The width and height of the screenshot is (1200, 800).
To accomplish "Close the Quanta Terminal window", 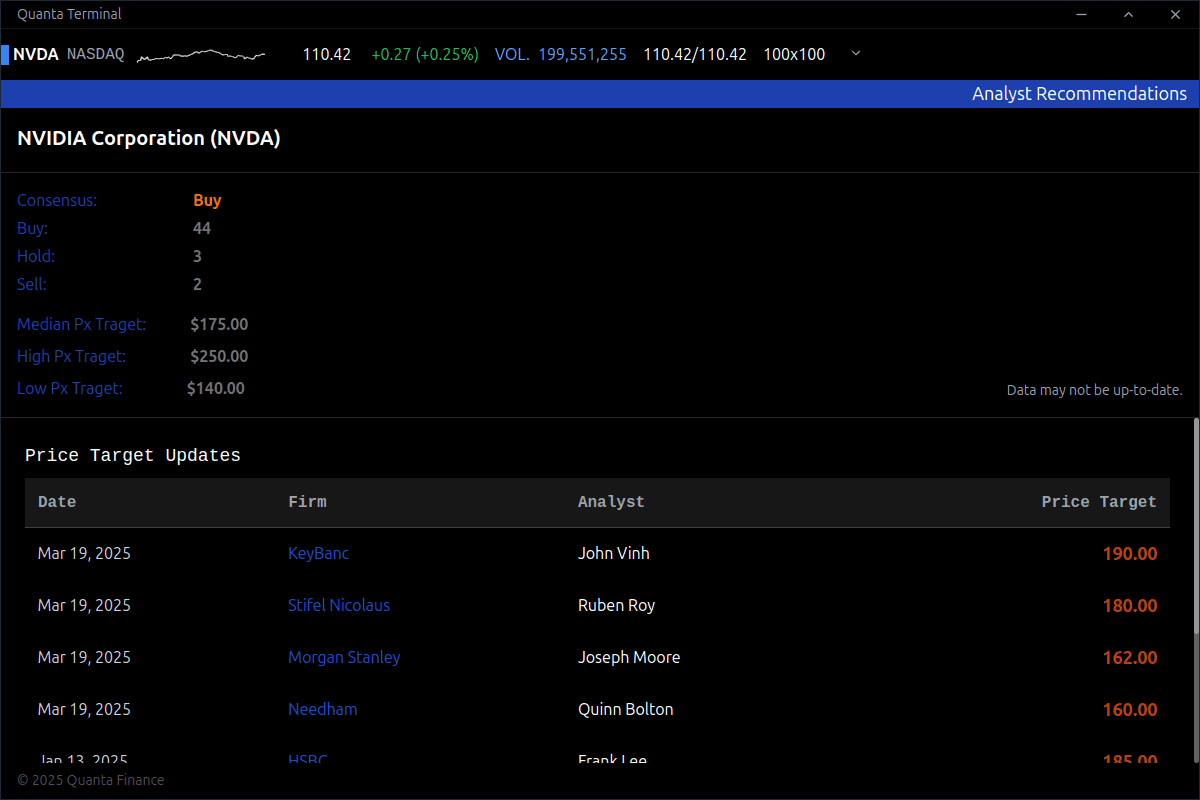I will 1176,14.
